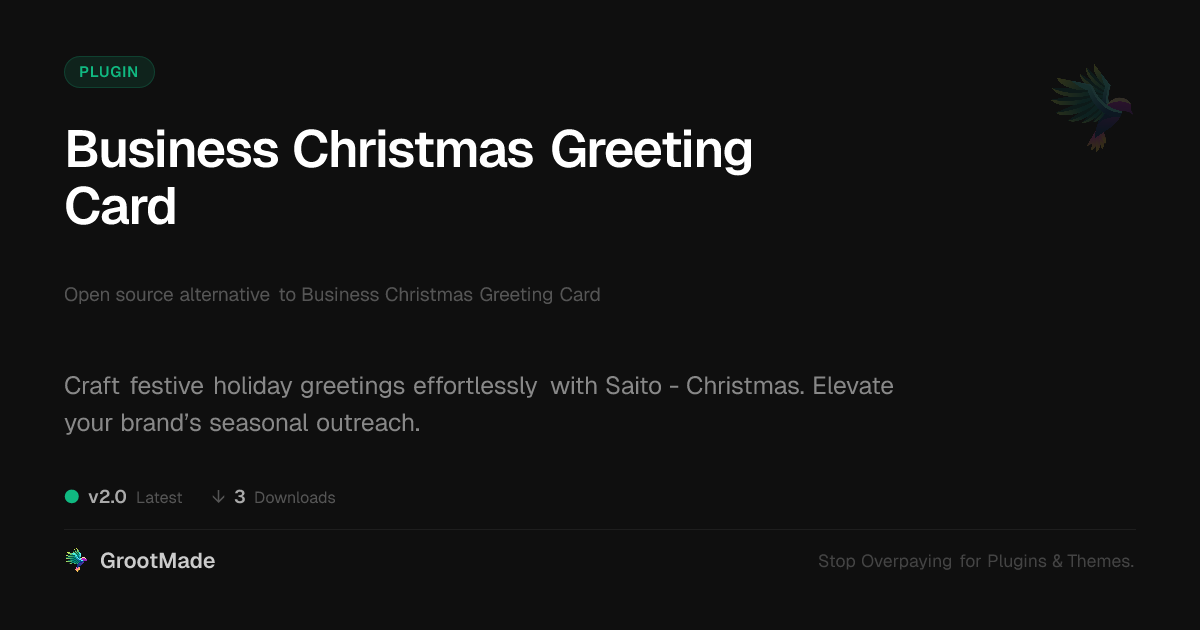
Task: Click the download count number 3
Action: [240, 497]
